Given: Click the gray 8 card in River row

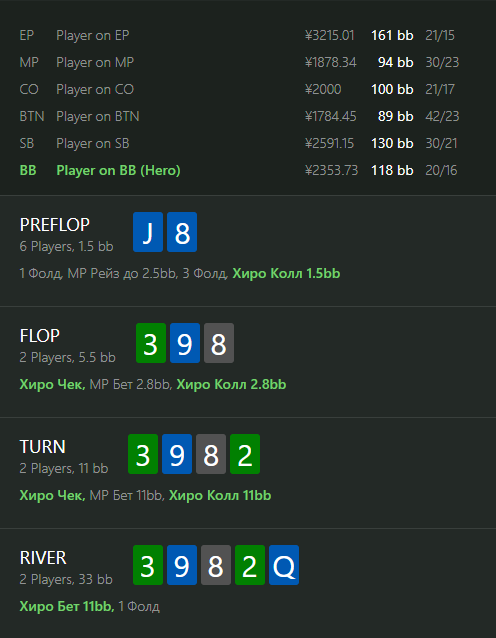Looking at the screenshot, I should coord(216,565).
